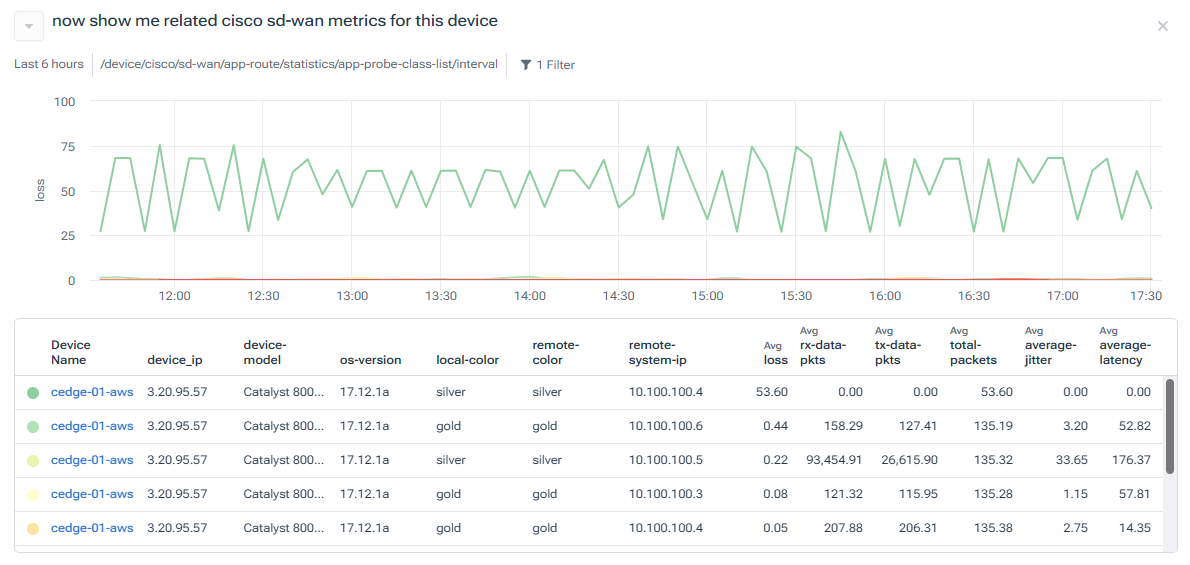Sort by device-model column header
The height and width of the screenshot is (565, 1190).
click(x=264, y=352)
